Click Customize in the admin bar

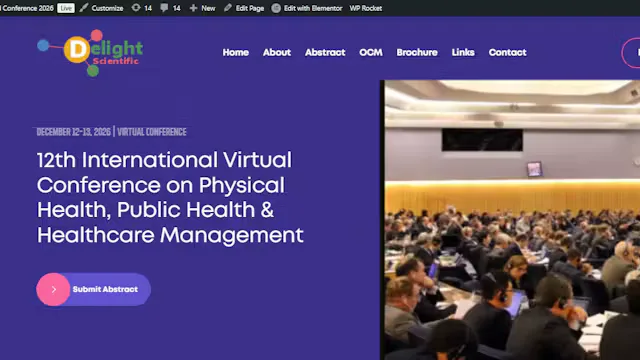pyautogui.click(x=107, y=8)
